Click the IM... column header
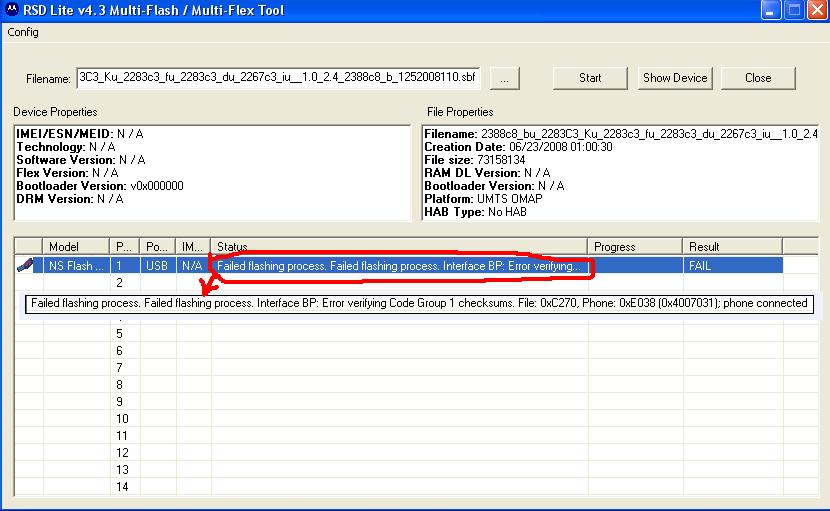 [193, 246]
